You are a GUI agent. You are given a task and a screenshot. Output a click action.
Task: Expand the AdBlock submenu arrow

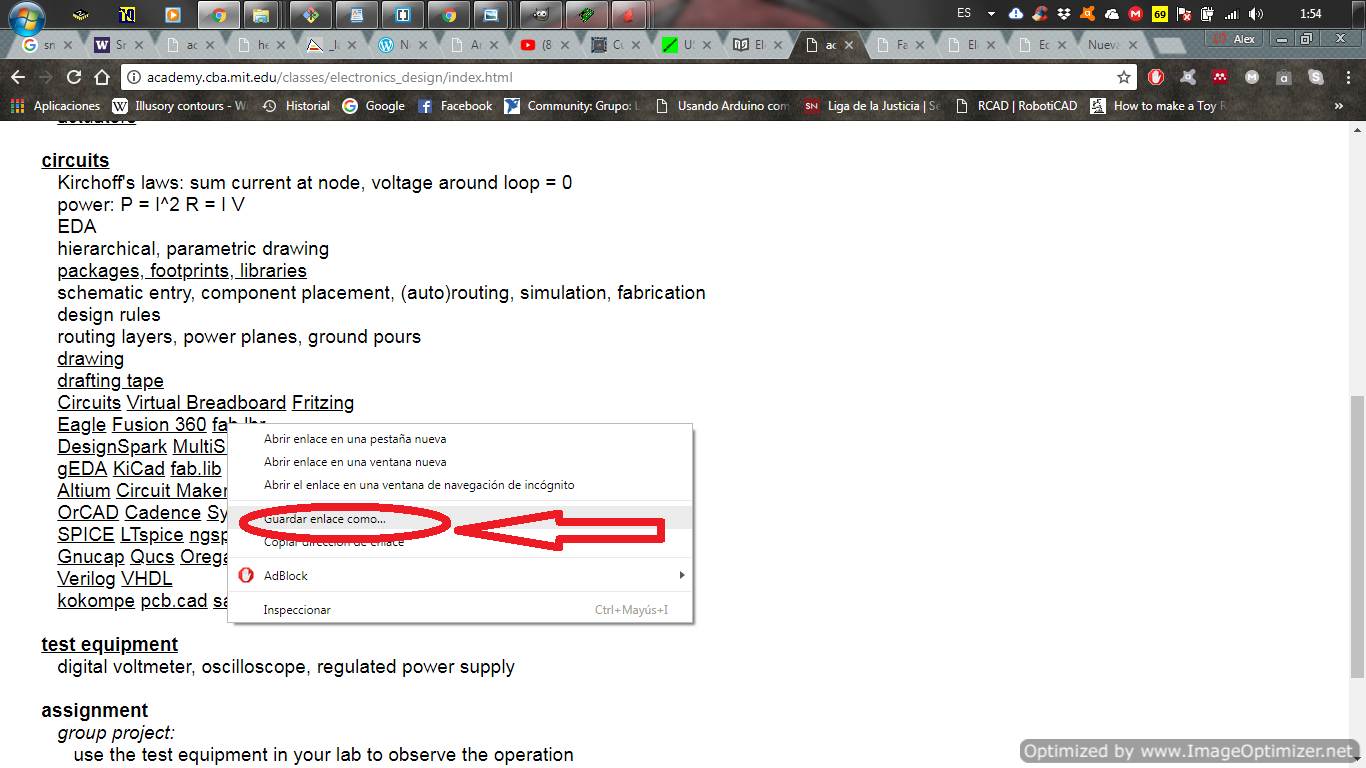point(682,575)
